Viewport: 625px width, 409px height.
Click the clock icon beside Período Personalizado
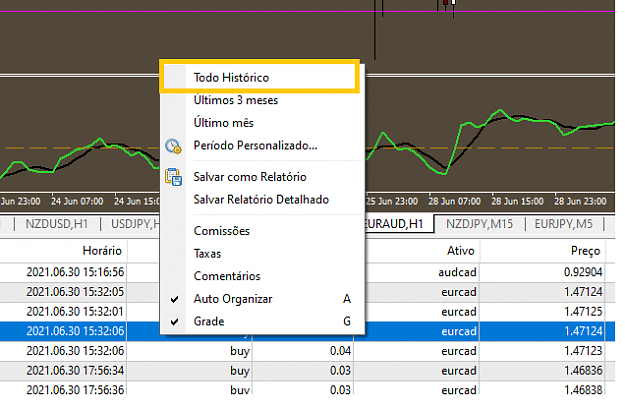173,146
